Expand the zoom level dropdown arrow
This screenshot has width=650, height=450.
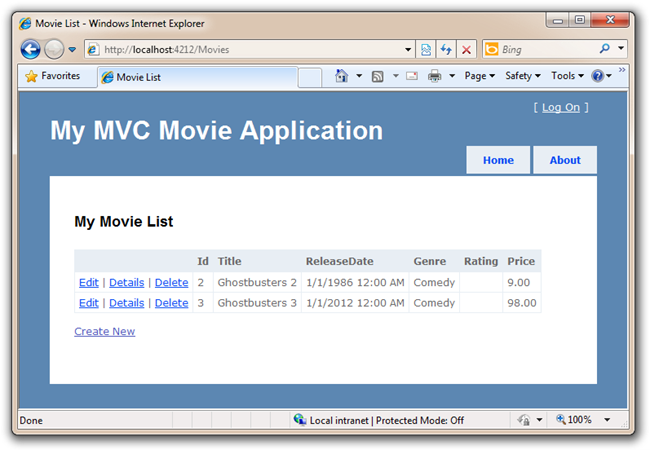(x=607, y=420)
